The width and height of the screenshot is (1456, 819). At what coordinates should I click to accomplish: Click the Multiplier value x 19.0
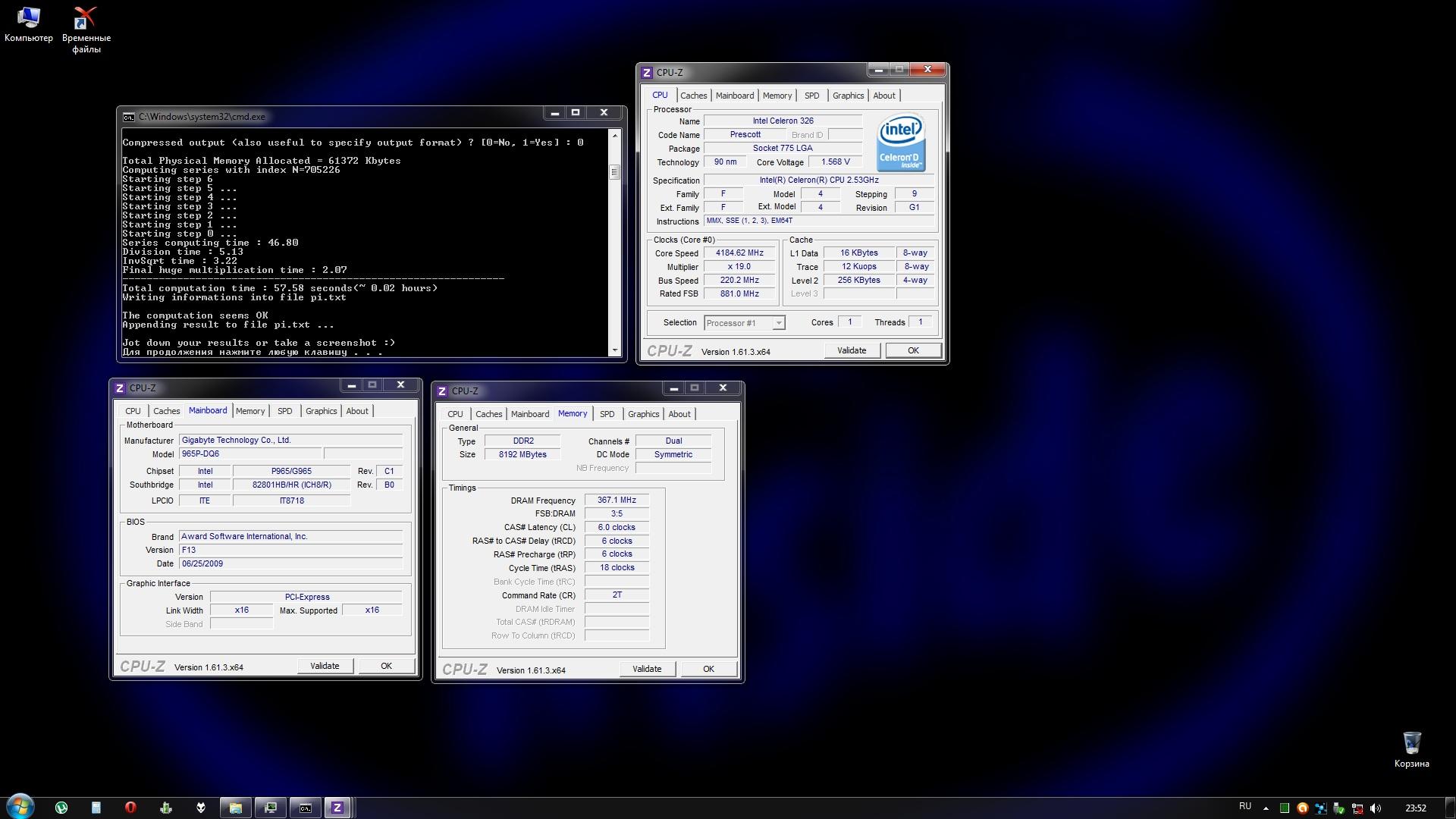[739, 267]
